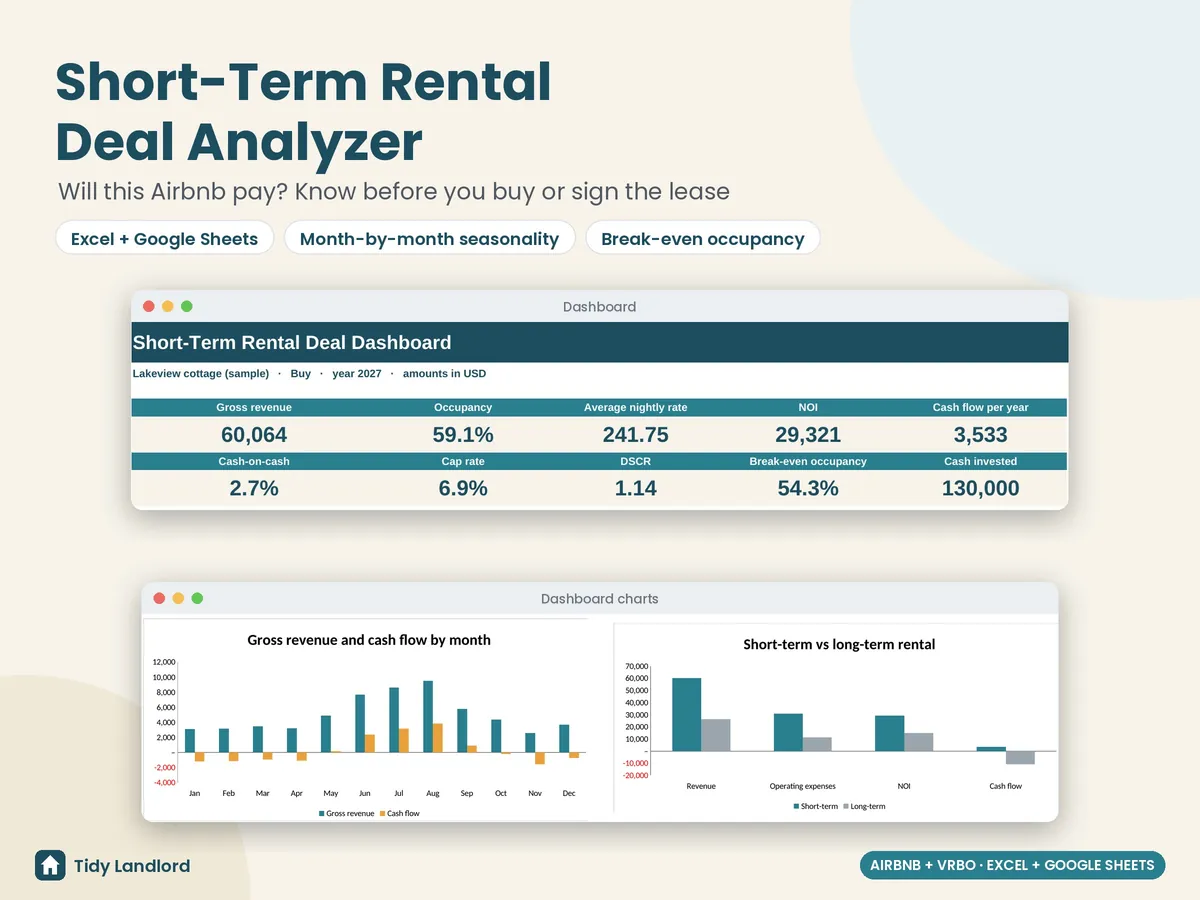1200x900 pixels.
Task: Click the Dashboard window title
Action: point(599,307)
